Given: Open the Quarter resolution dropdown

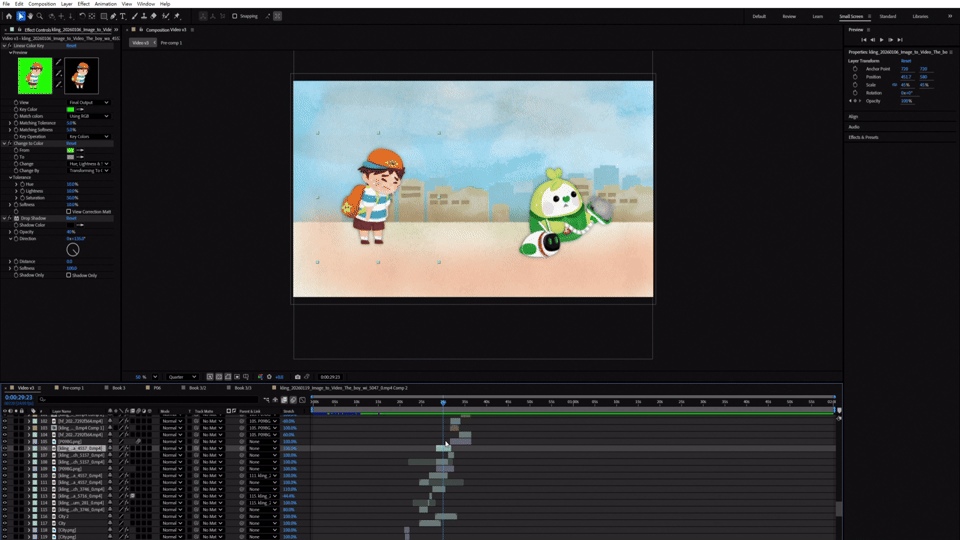Looking at the screenshot, I should click(182, 377).
